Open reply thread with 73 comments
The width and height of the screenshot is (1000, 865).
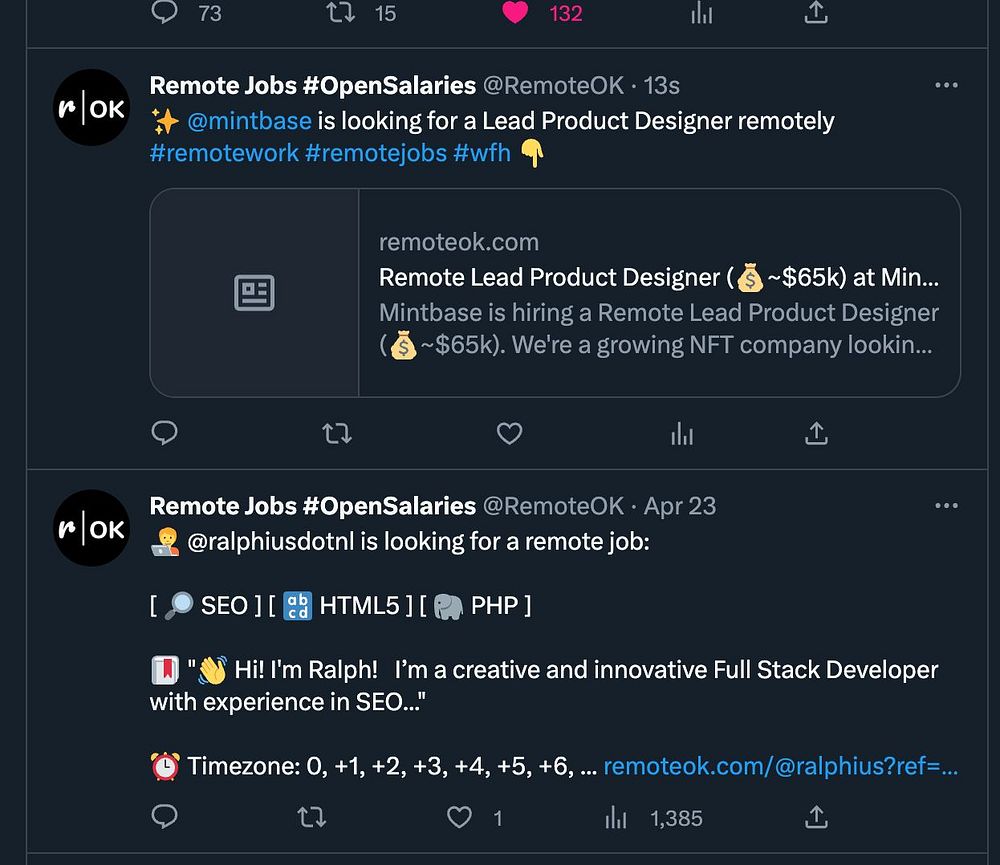click(x=164, y=13)
